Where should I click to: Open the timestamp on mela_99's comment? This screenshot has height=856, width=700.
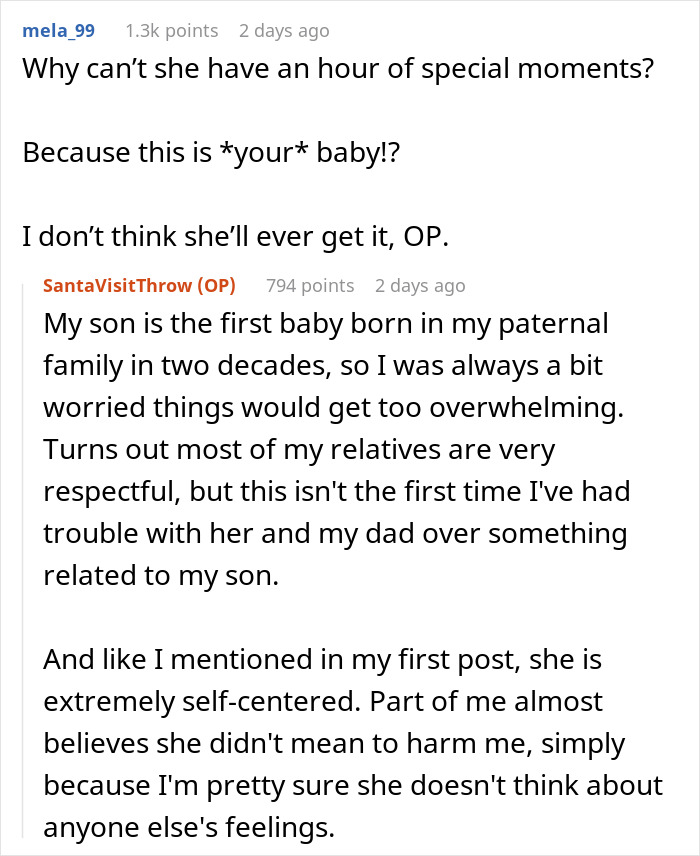pos(283,31)
